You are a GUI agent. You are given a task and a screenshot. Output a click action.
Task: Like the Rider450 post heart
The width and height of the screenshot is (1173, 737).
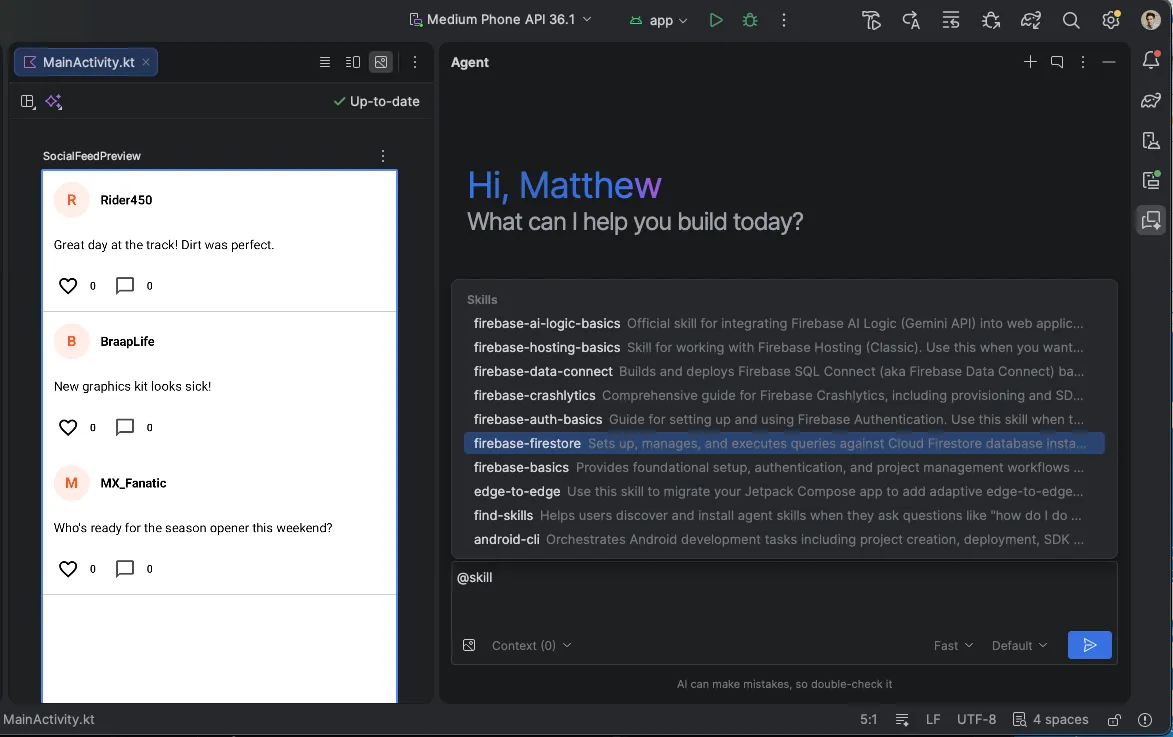tap(68, 286)
